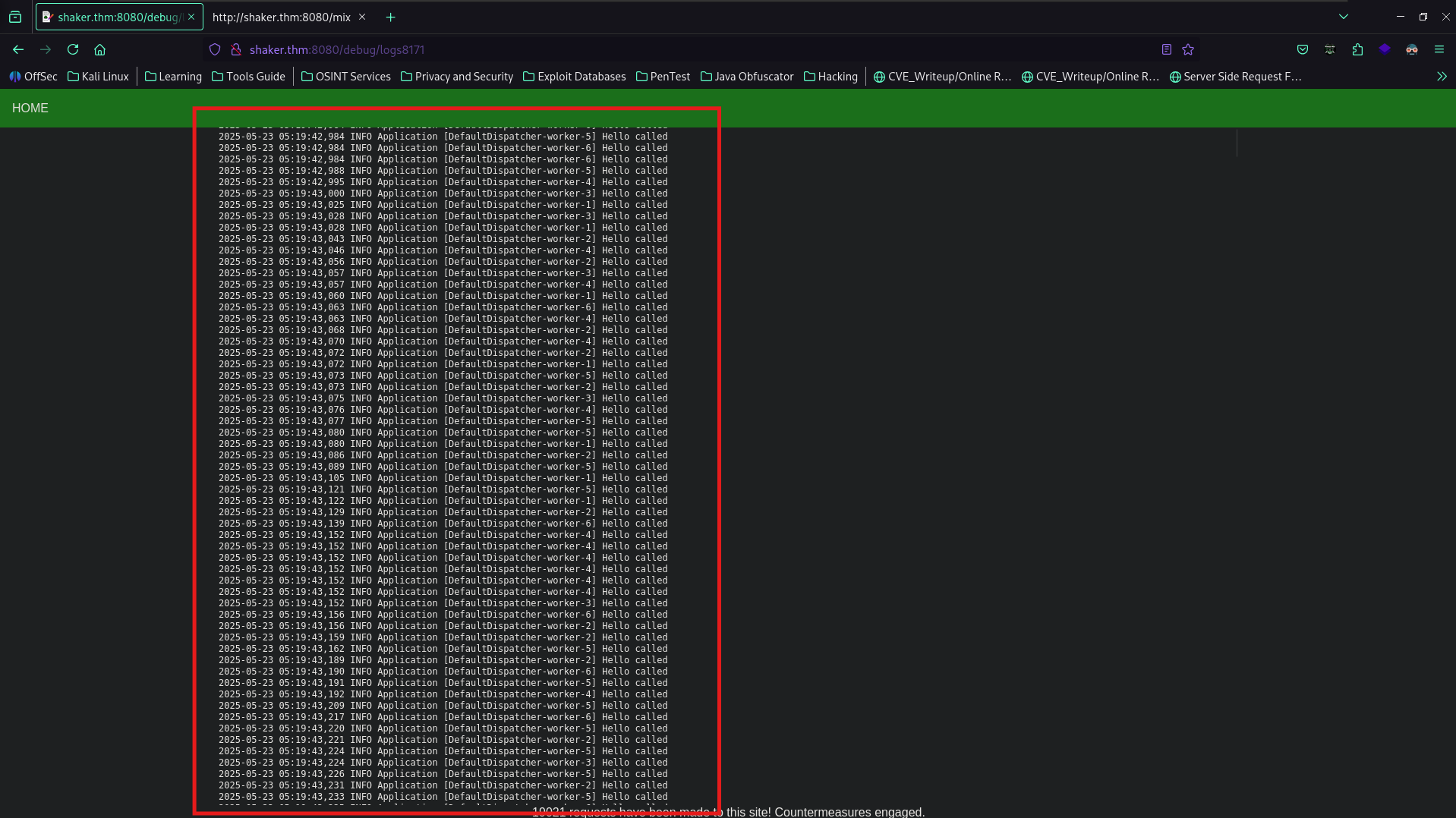
Task: Reload the current page
Action: 73,49
